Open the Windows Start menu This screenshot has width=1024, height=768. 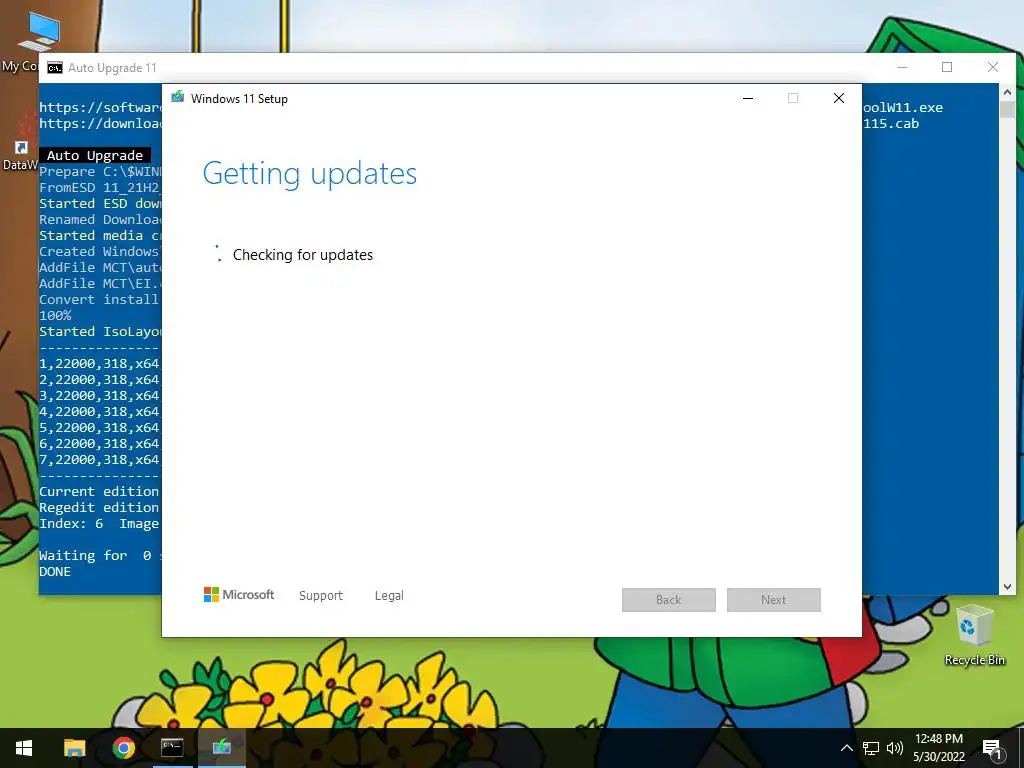click(x=24, y=748)
